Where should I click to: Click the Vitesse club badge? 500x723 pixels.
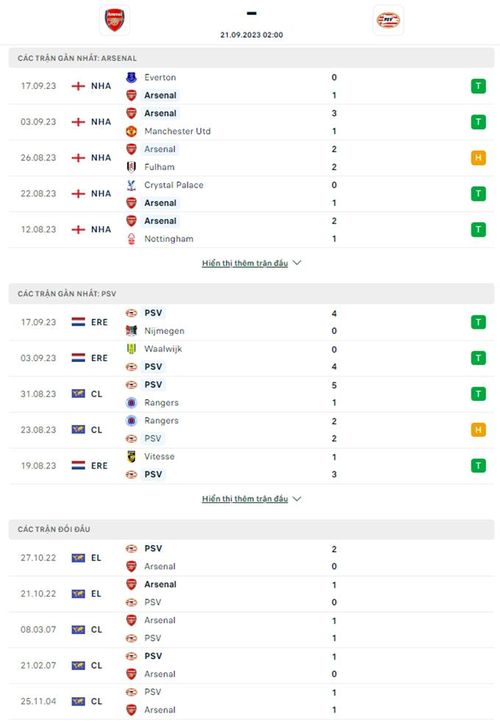tap(131, 456)
